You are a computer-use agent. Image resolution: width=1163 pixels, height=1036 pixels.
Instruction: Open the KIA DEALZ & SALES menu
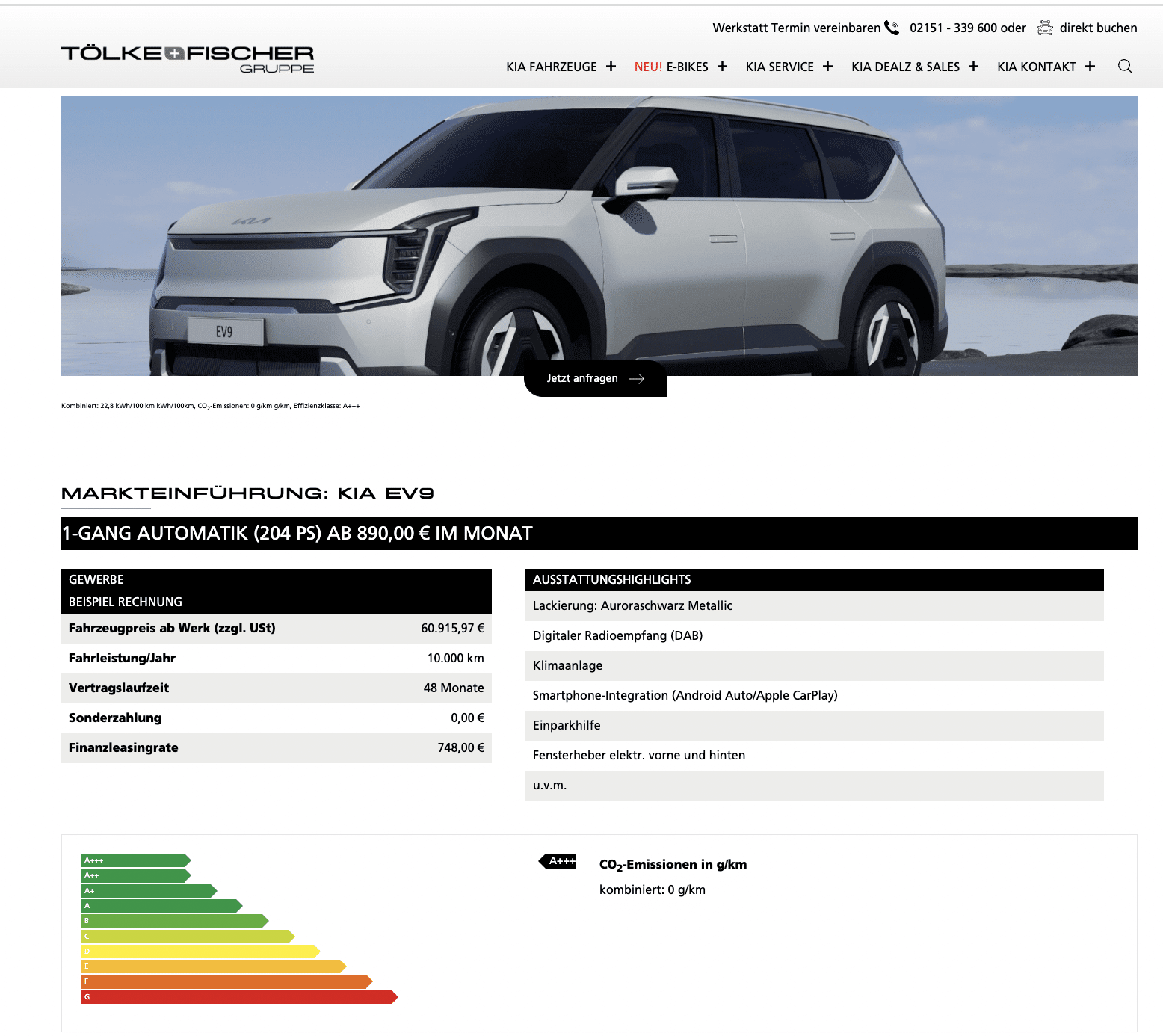pyautogui.click(x=905, y=67)
